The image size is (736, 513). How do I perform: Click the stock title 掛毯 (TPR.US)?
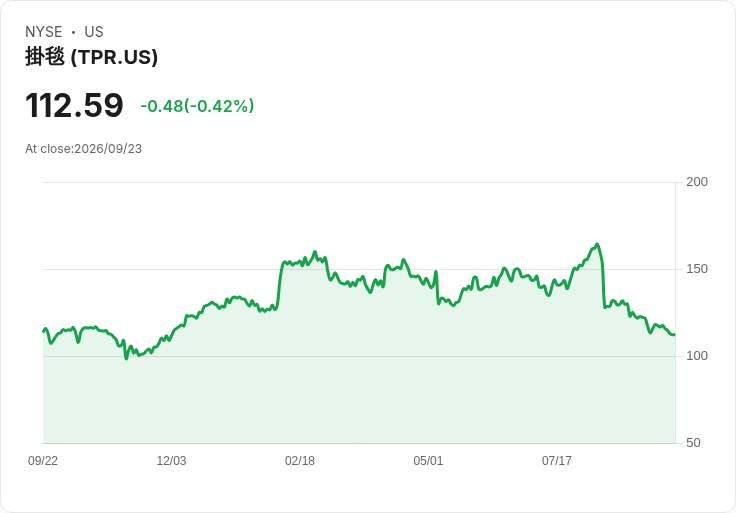pyautogui.click(x=92, y=57)
